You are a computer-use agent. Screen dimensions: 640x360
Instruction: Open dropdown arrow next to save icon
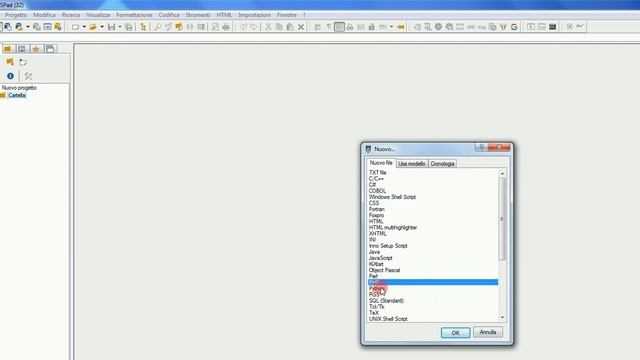(x=120, y=27)
